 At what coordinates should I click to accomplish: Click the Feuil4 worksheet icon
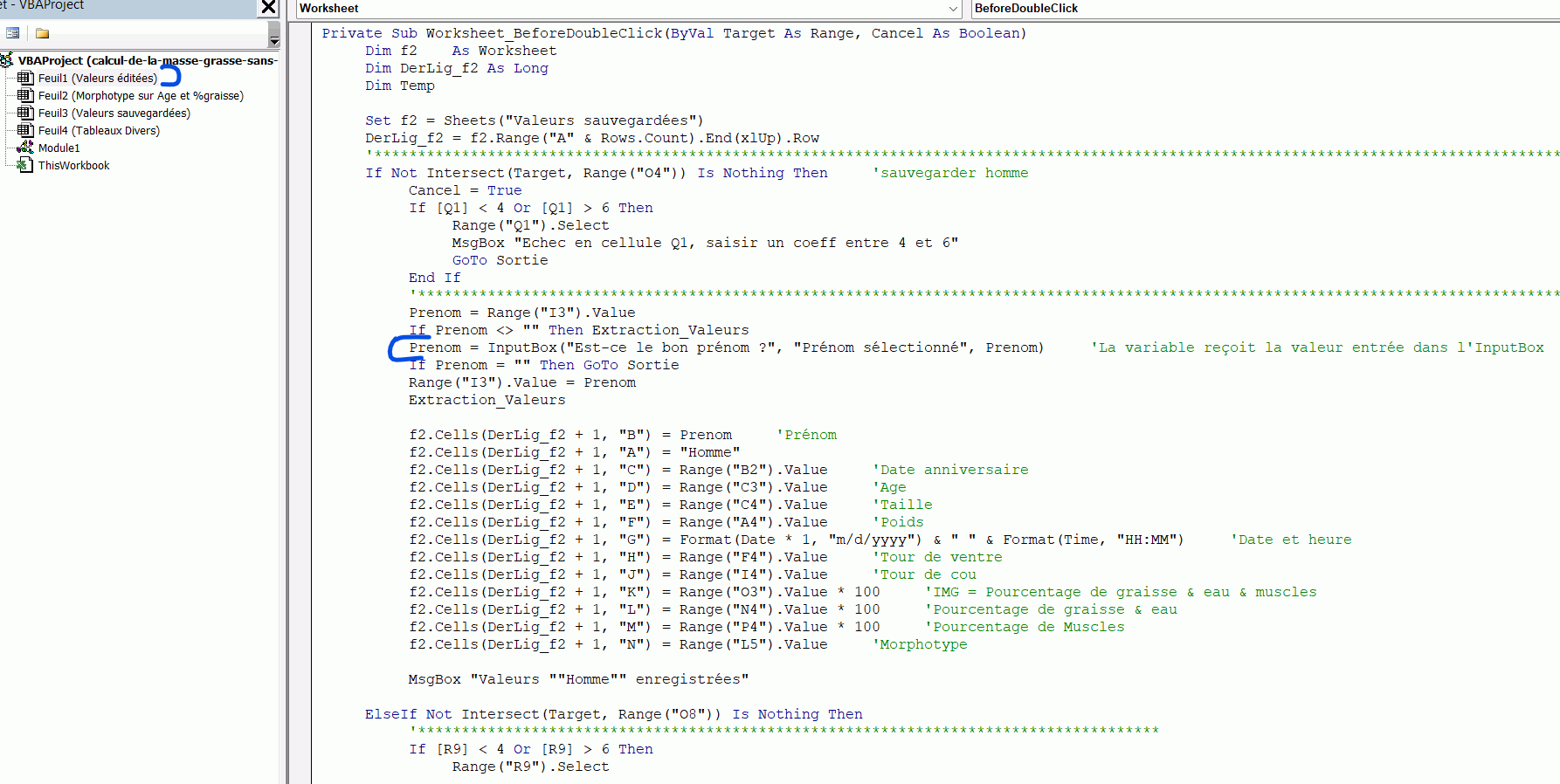(x=25, y=131)
